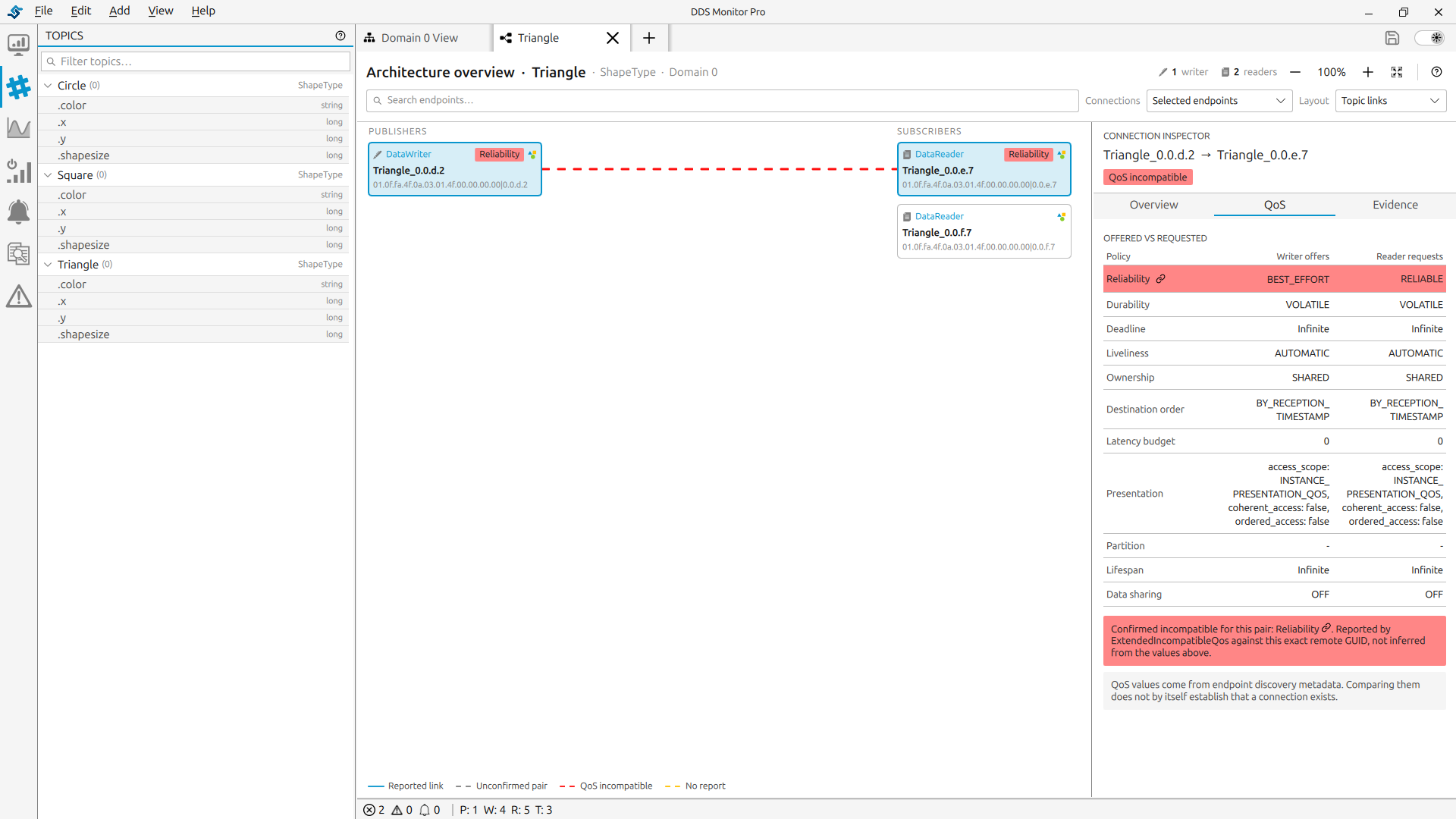This screenshot has height=819, width=1456.
Task: Open the notifications bell sidebar icon
Action: pos(18,212)
